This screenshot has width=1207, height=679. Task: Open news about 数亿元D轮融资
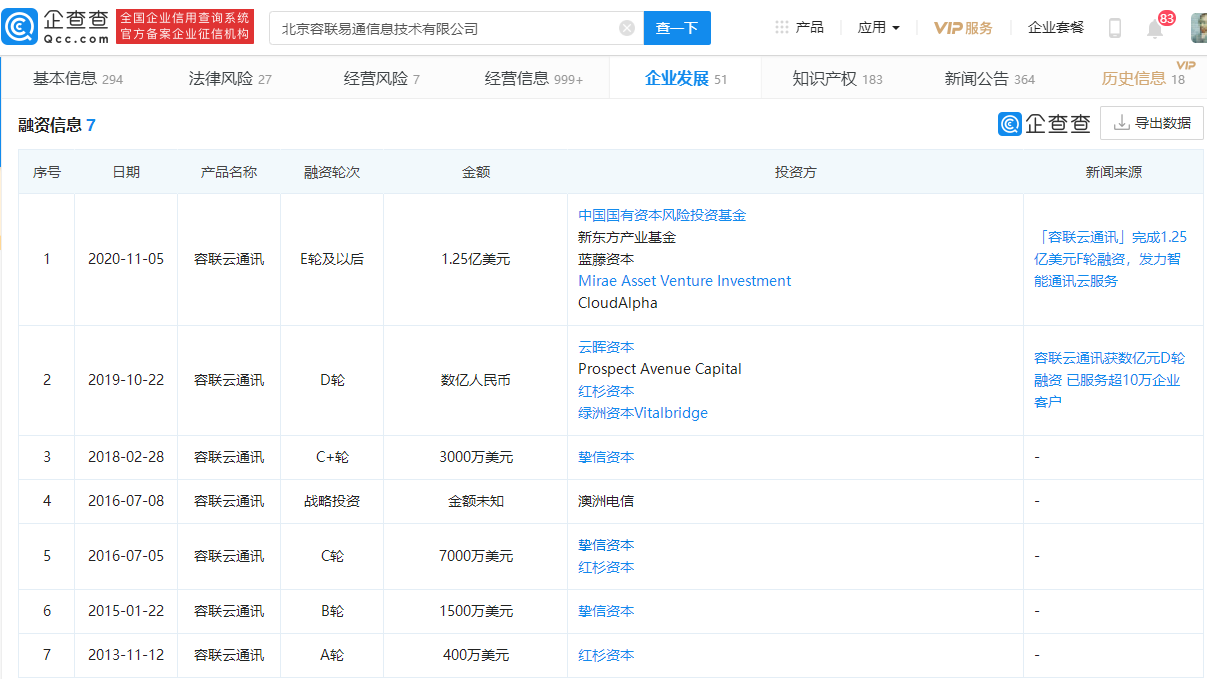pyautogui.click(x=1108, y=380)
